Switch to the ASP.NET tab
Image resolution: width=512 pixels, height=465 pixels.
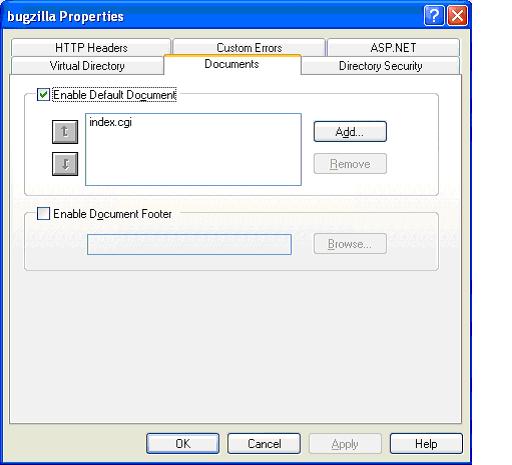pyautogui.click(x=393, y=48)
